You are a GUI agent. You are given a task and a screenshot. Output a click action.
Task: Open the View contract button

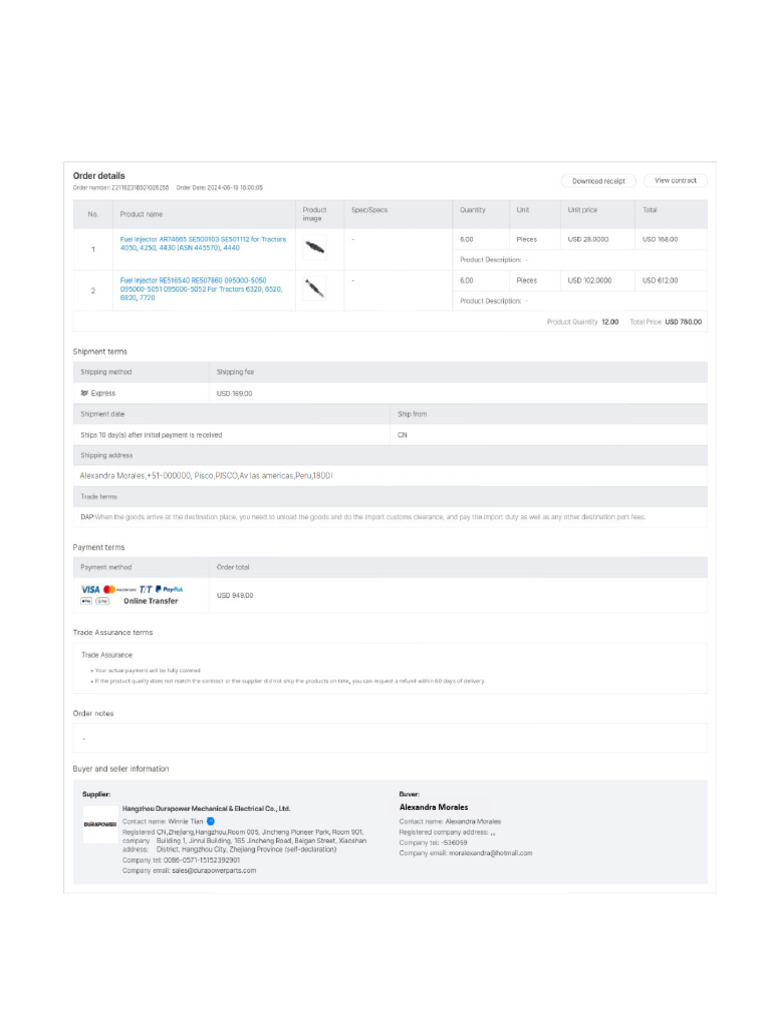[x=675, y=181]
